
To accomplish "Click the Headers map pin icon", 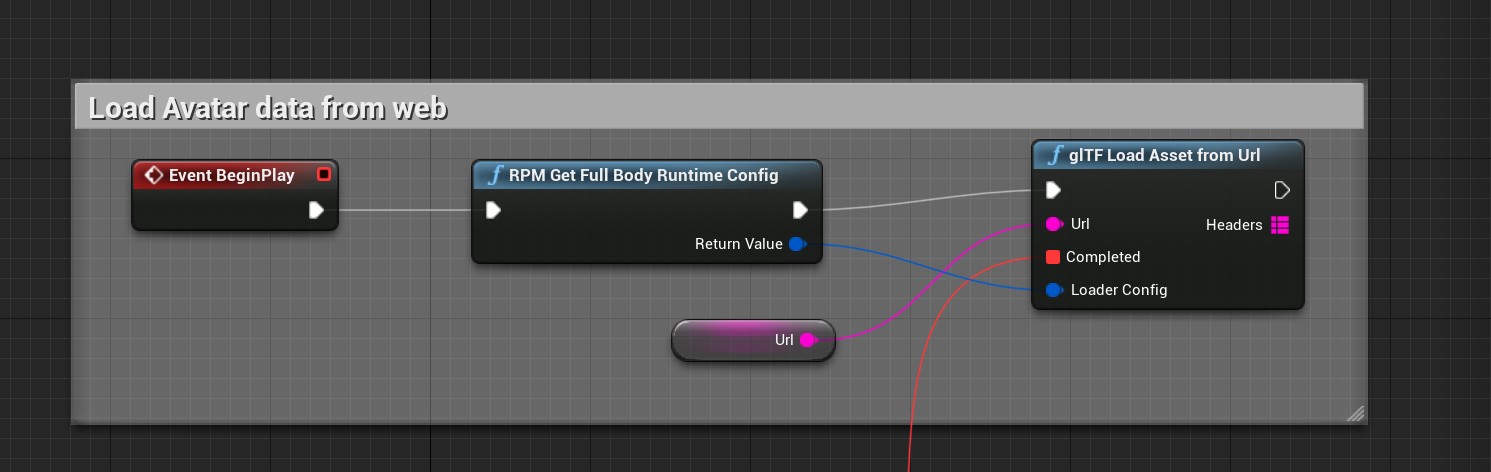I will tap(1280, 225).
